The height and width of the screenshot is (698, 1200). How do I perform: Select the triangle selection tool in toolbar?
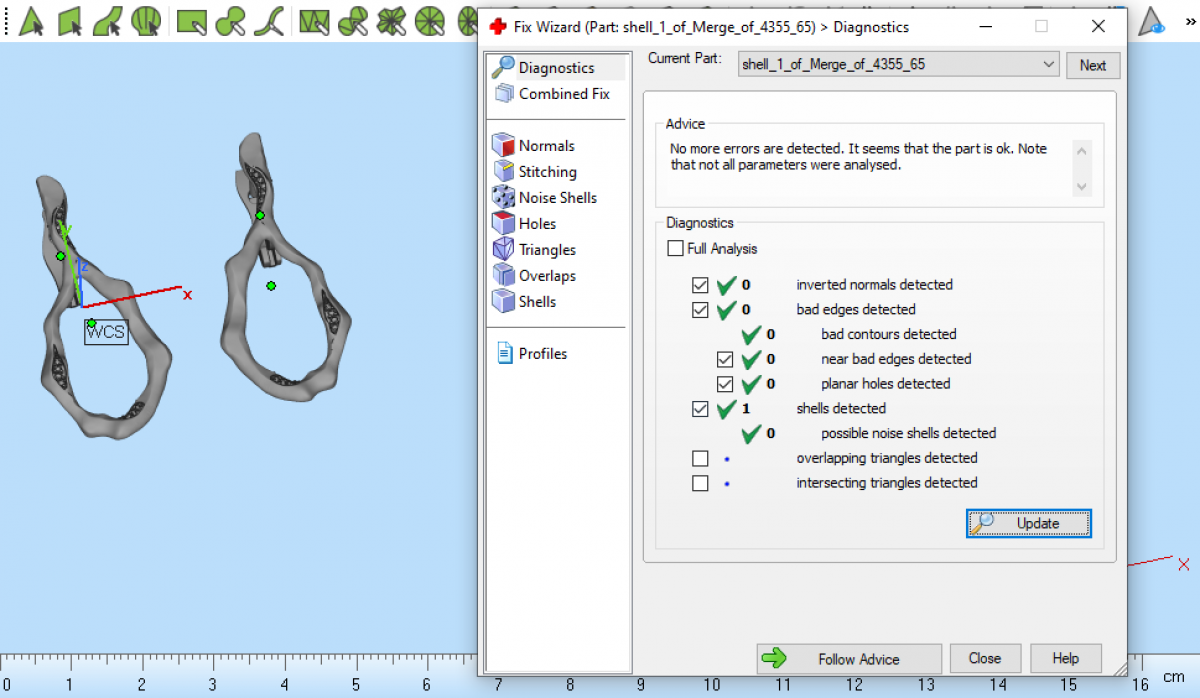tap(32, 20)
